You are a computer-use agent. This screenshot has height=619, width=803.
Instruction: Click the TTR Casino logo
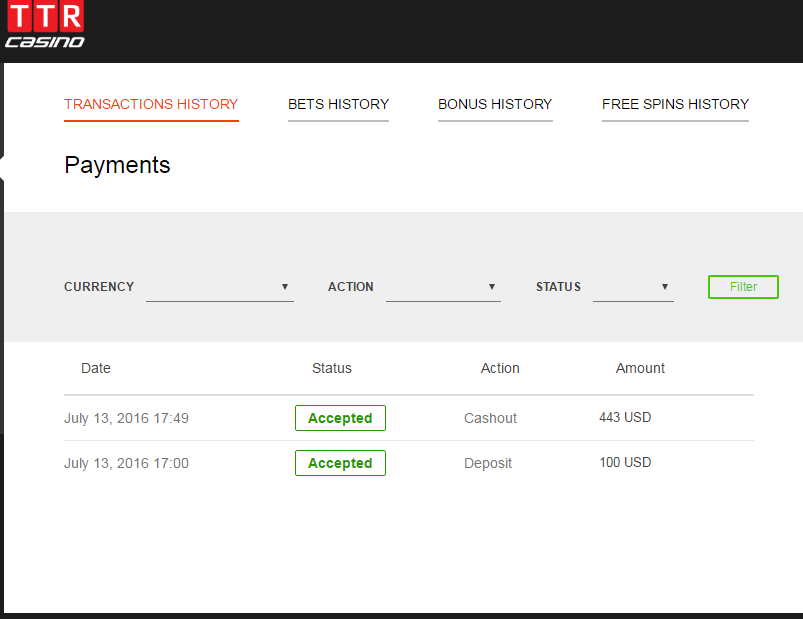[x=45, y=25]
